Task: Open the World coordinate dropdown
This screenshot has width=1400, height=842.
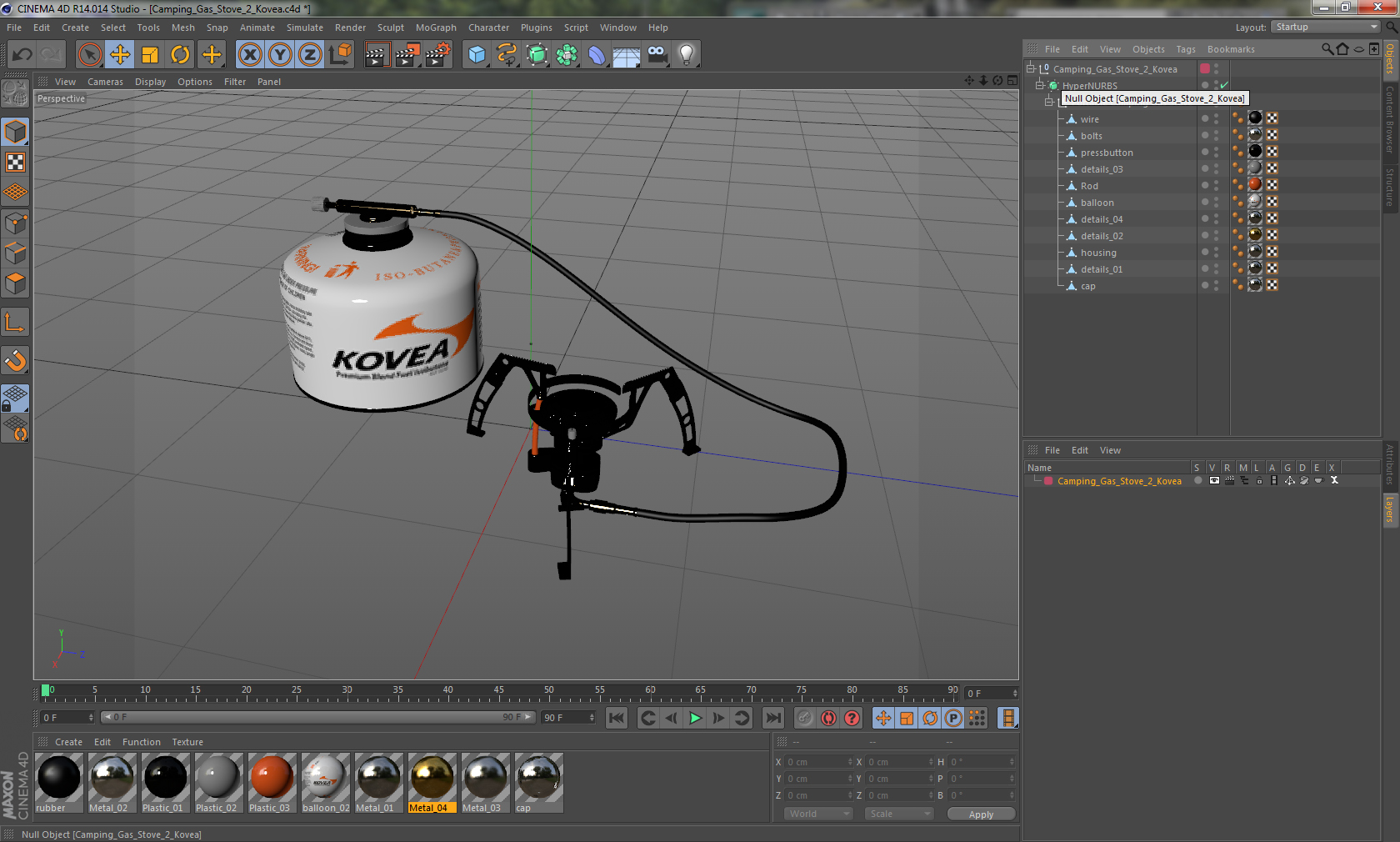Action: (818, 814)
